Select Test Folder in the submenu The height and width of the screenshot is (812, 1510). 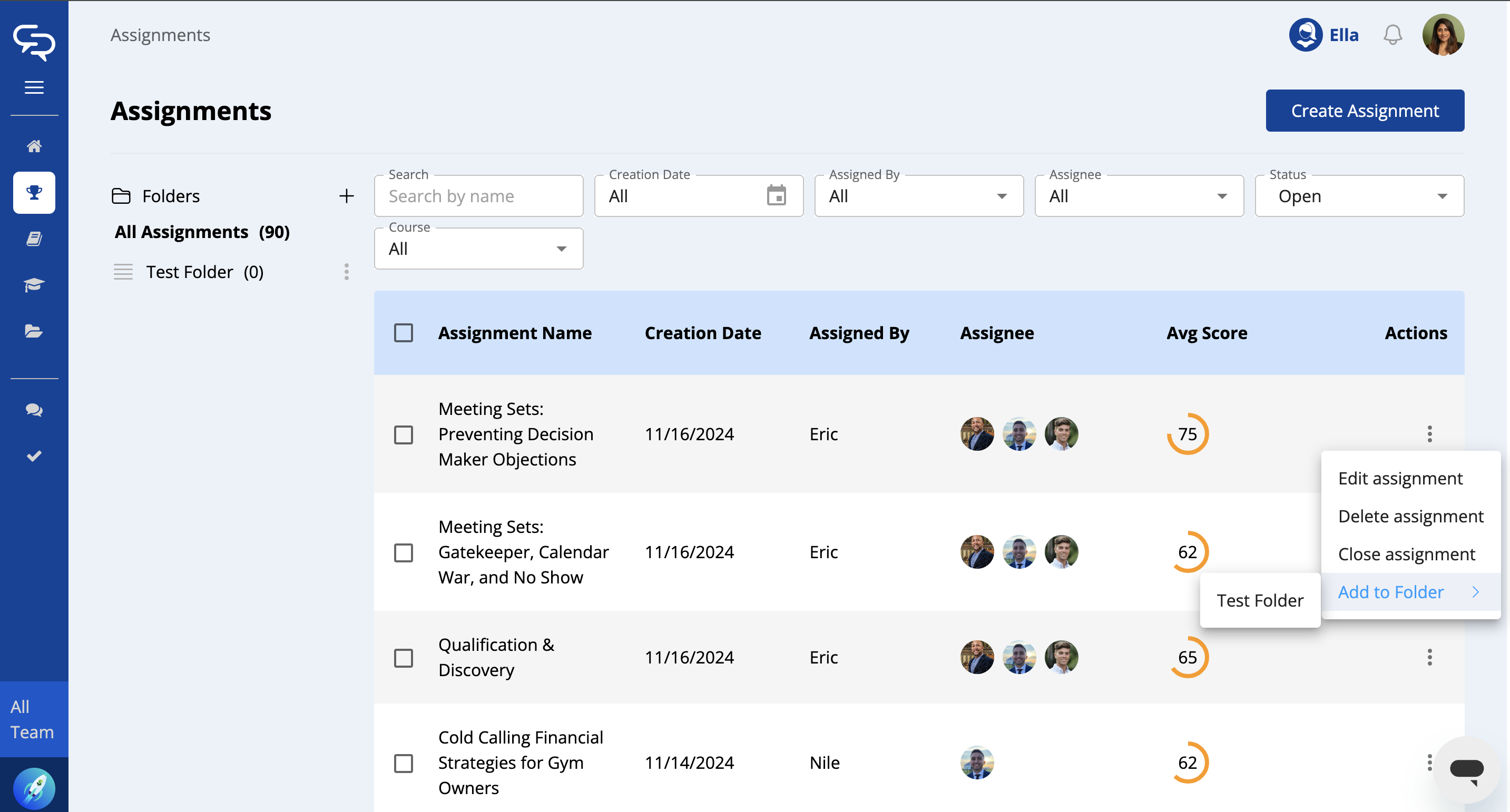pos(1260,600)
